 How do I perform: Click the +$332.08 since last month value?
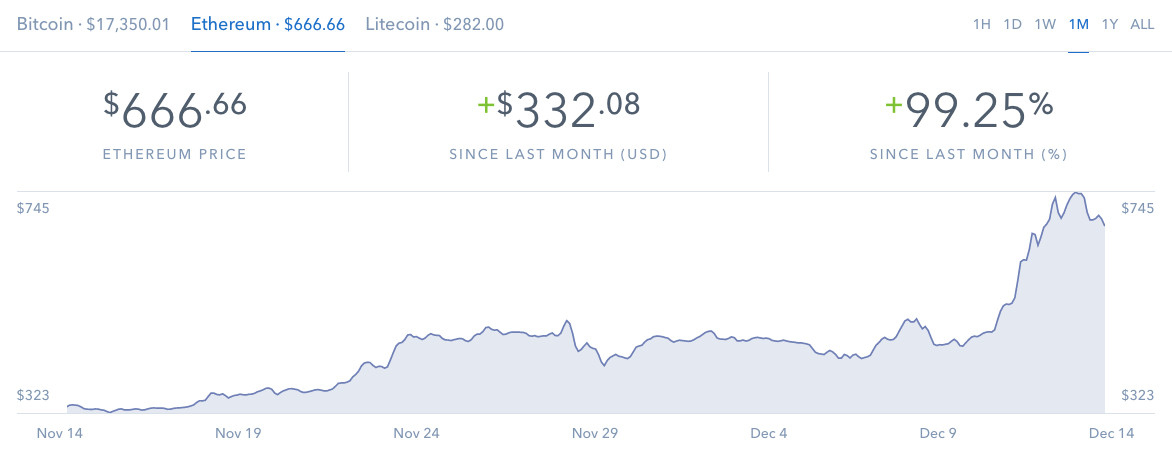(x=558, y=110)
